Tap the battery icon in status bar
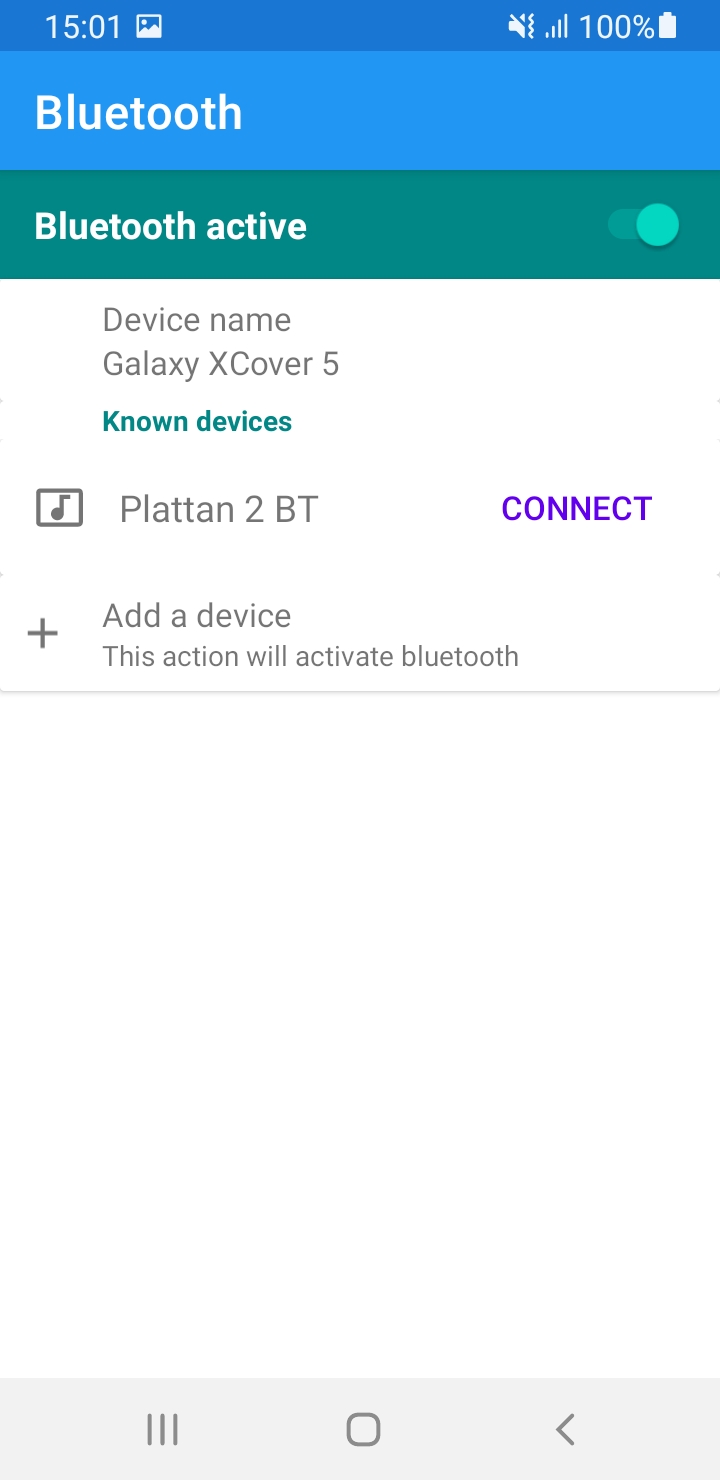720x1480 pixels. (x=668, y=27)
